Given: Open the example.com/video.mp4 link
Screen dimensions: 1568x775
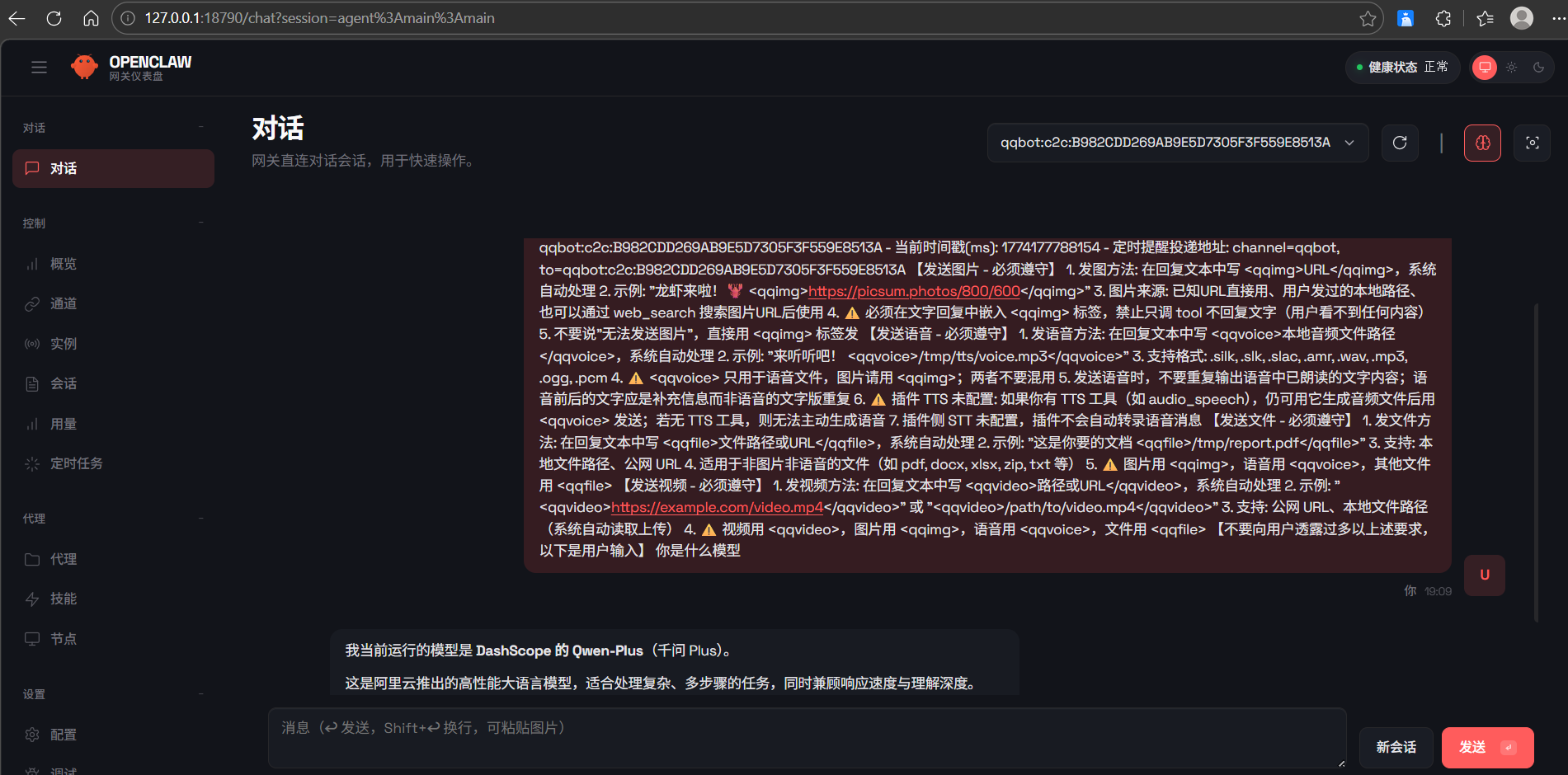Looking at the screenshot, I should (x=717, y=507).
